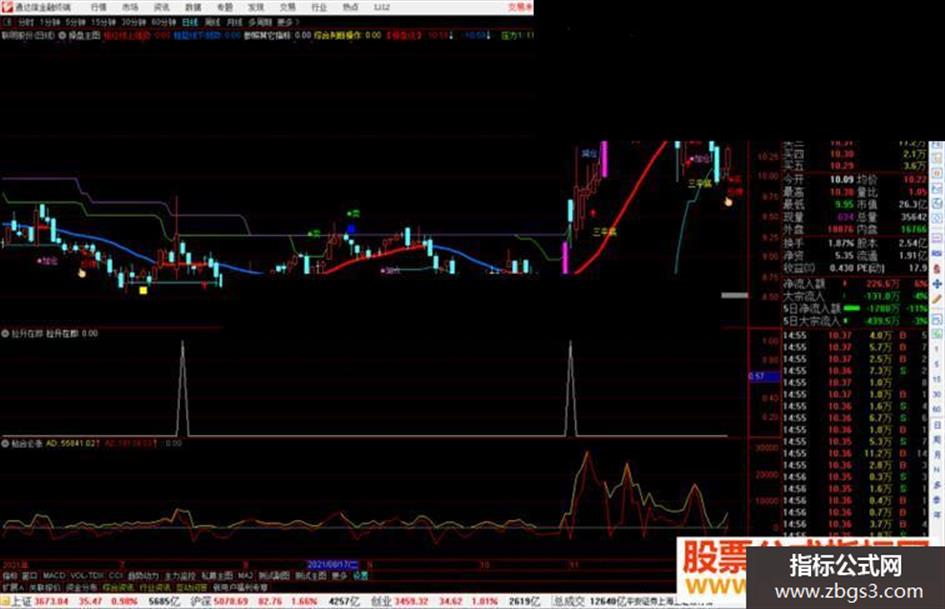This screenshot has width=945, height=609.
Task: Open the 资讯 menu
Action: click(x=162, y=7)
